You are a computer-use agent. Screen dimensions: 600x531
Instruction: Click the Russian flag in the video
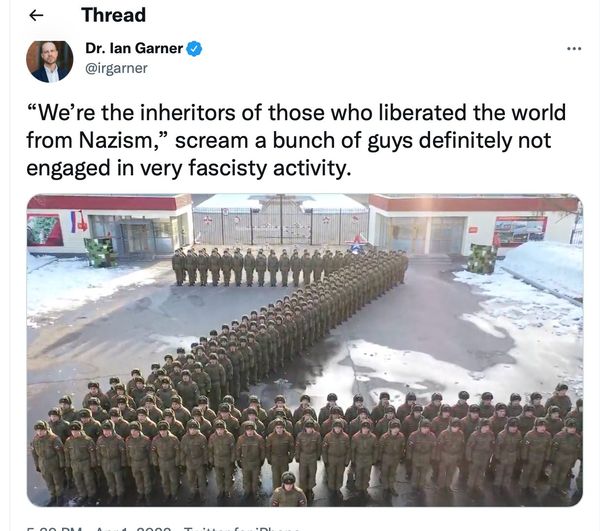pyautogui.click(x=73, y=222)
